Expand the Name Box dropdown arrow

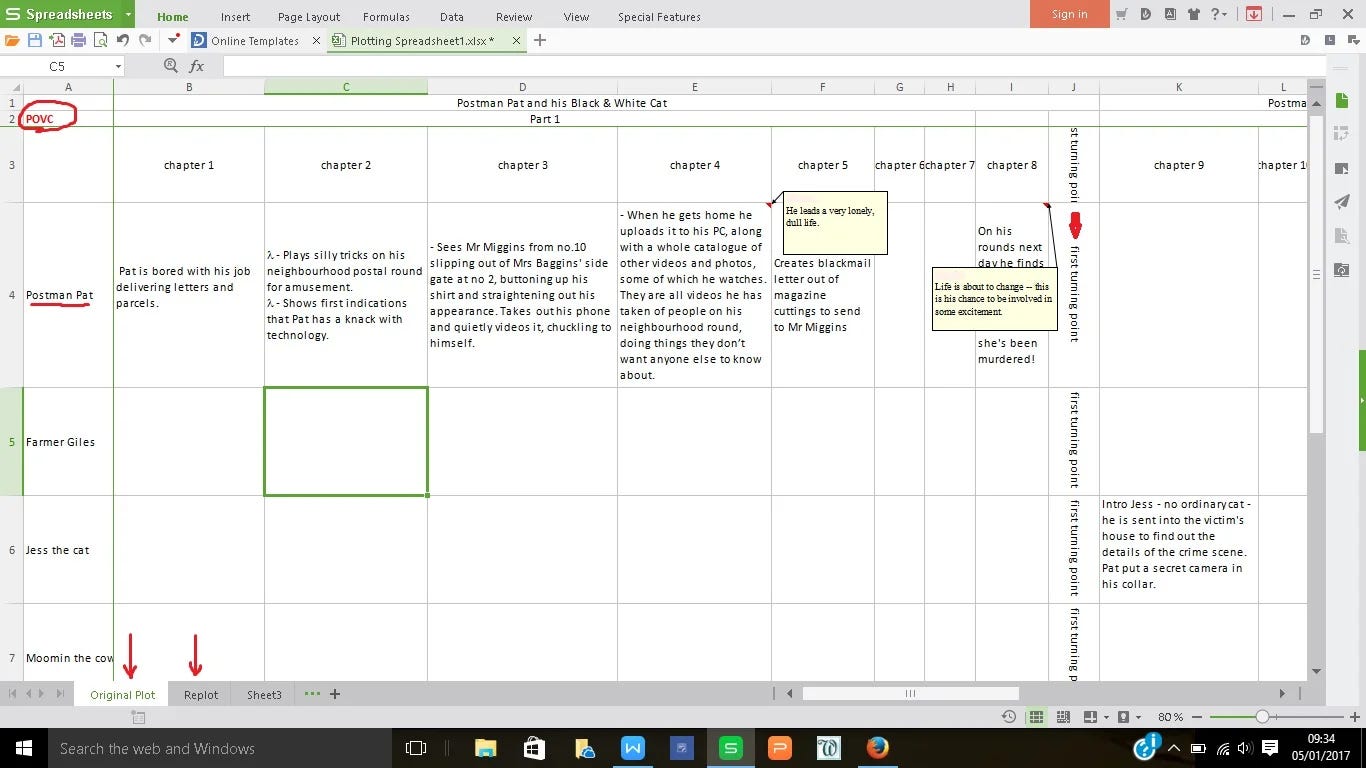coord(118,66)
